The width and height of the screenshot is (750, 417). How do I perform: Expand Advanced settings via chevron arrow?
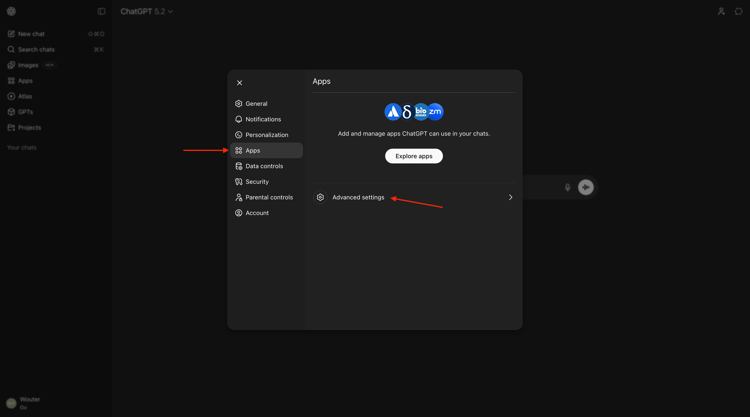(x=510, y=198)
